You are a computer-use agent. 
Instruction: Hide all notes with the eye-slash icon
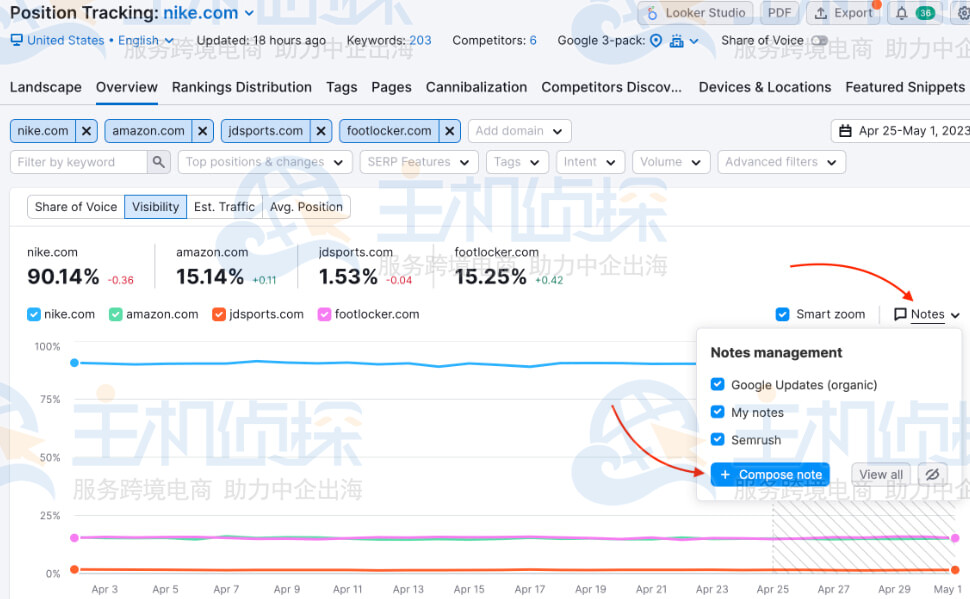click(x=932, y=474)
